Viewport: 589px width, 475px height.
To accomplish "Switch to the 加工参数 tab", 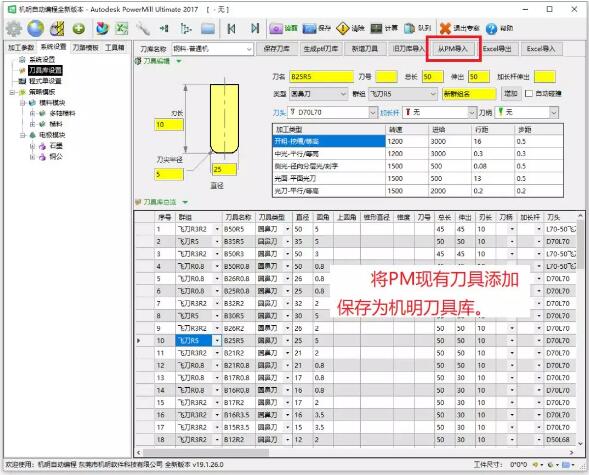I will point(21,48).
